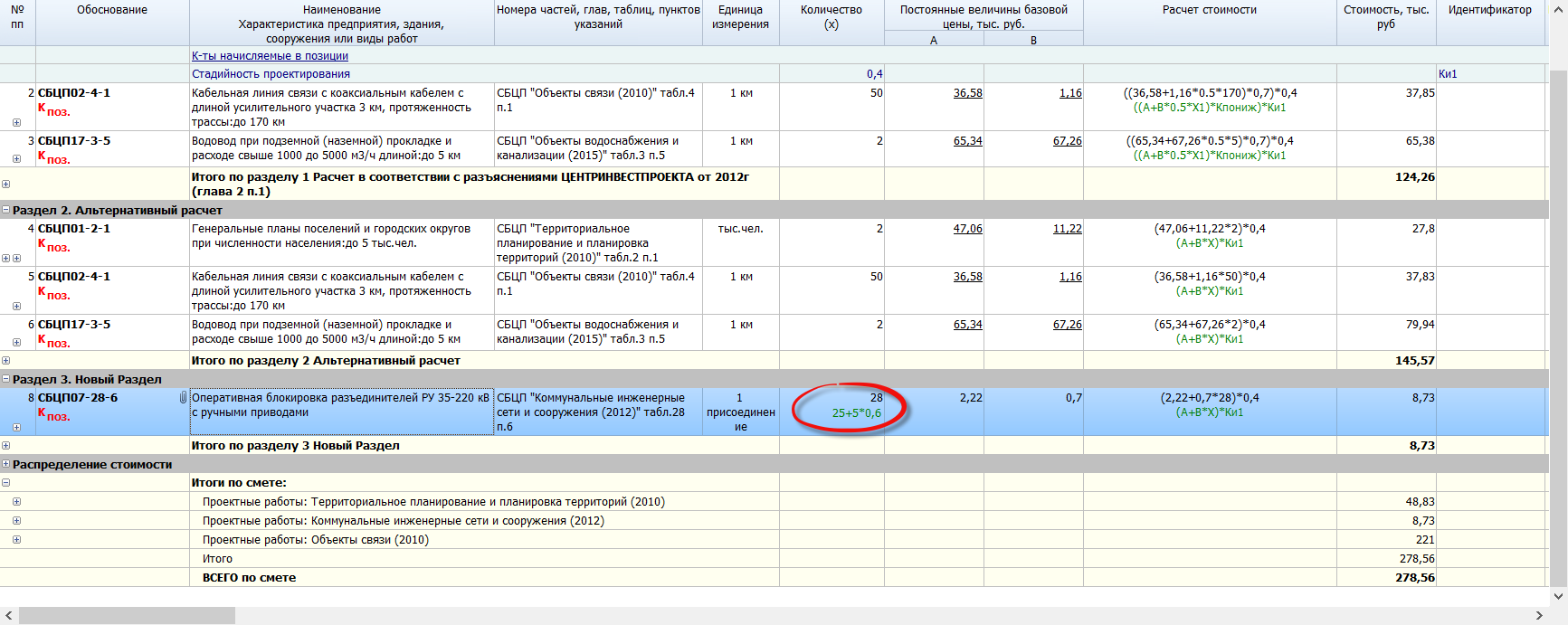Click the red К поз. marker on row 2
The width and height of the screenshot is (1568, 625).
[53, 110]
